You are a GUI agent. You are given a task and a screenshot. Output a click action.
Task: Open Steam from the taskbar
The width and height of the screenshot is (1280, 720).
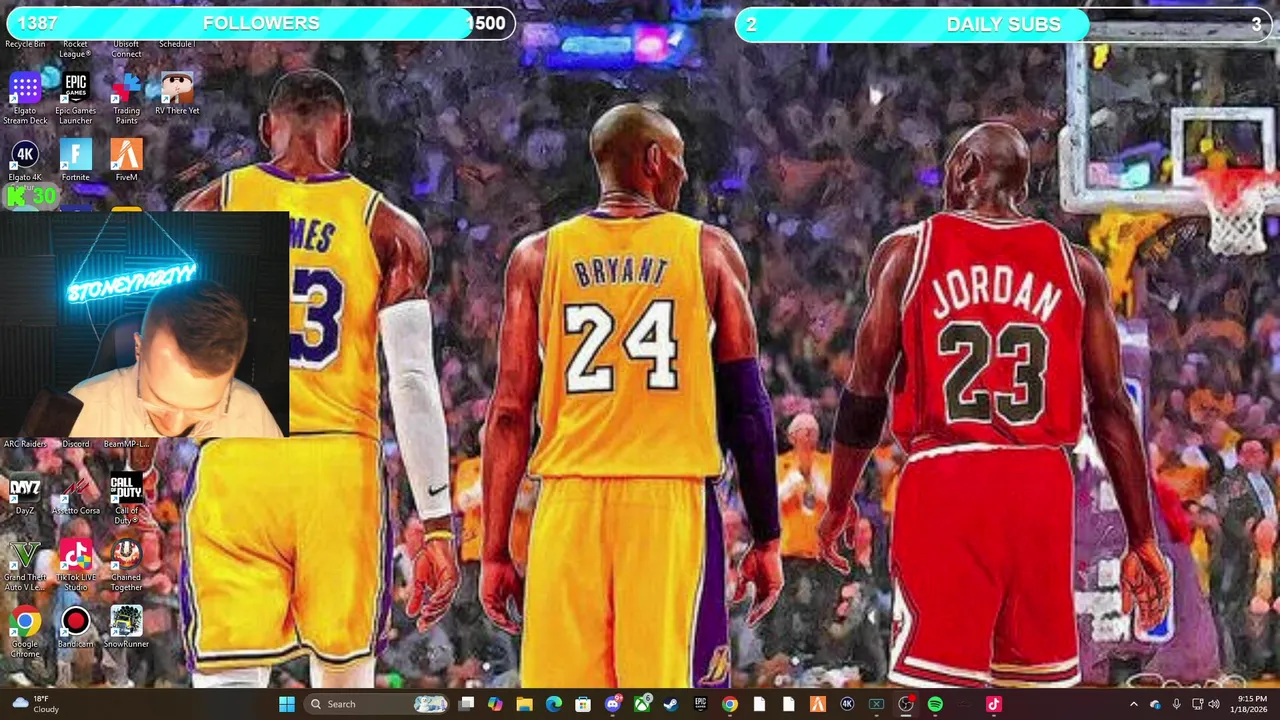[671, 704]
